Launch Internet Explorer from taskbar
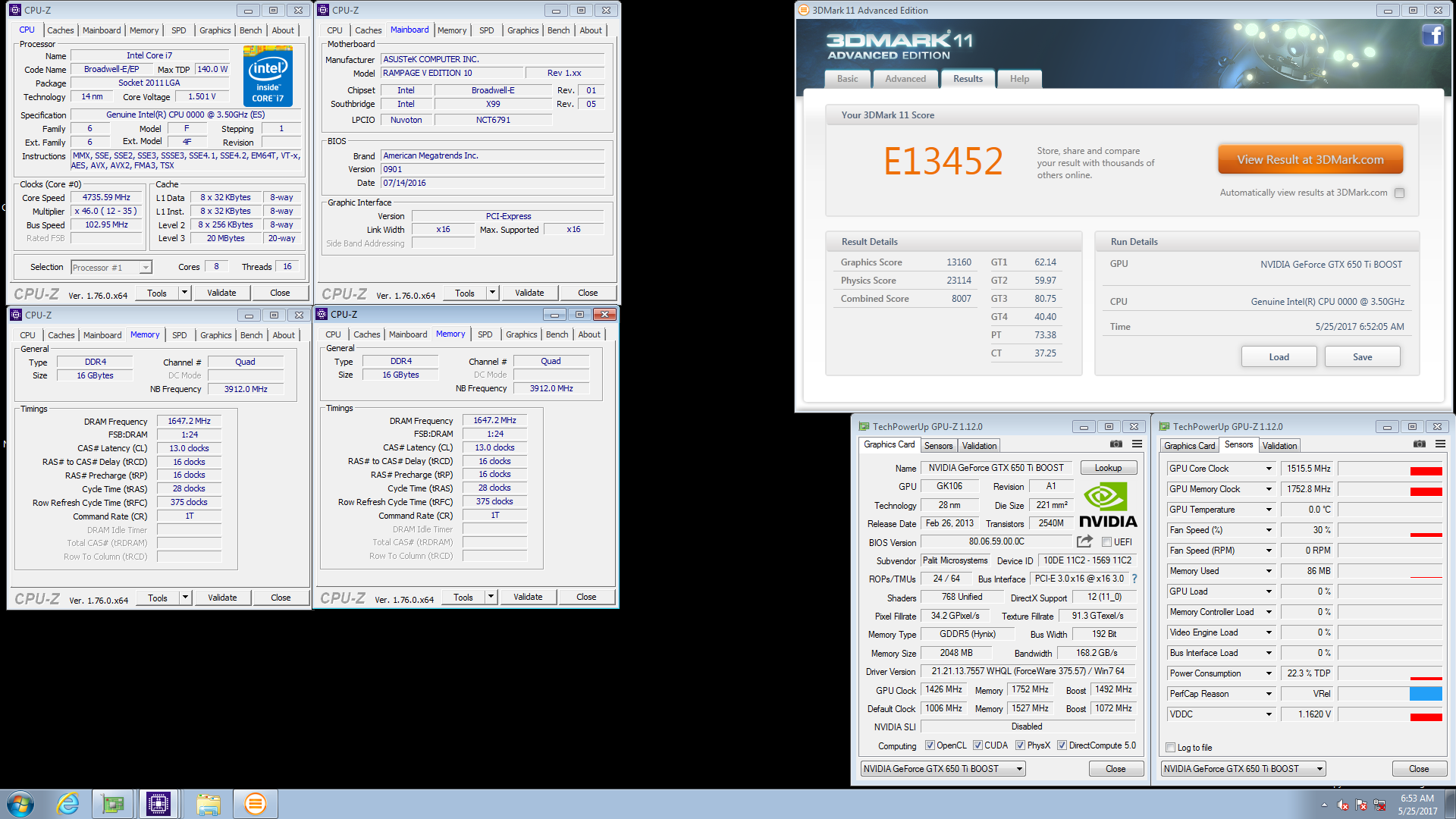 [x=68, y=804]
